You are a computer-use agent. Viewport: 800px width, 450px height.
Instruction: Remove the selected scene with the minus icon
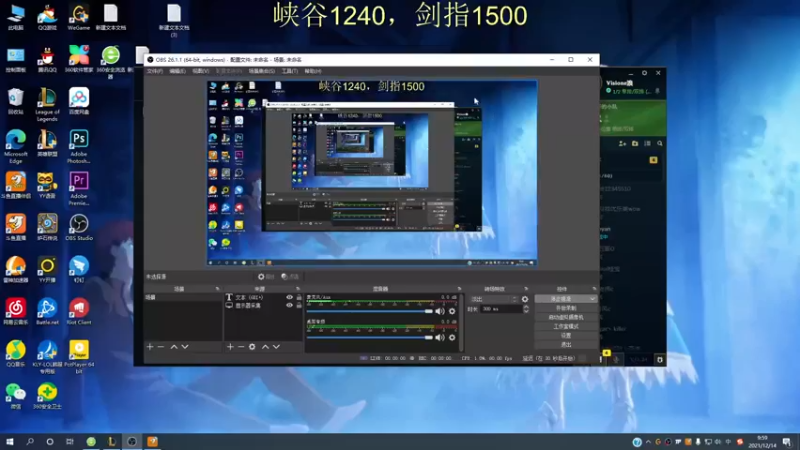(x=161, y=347)
